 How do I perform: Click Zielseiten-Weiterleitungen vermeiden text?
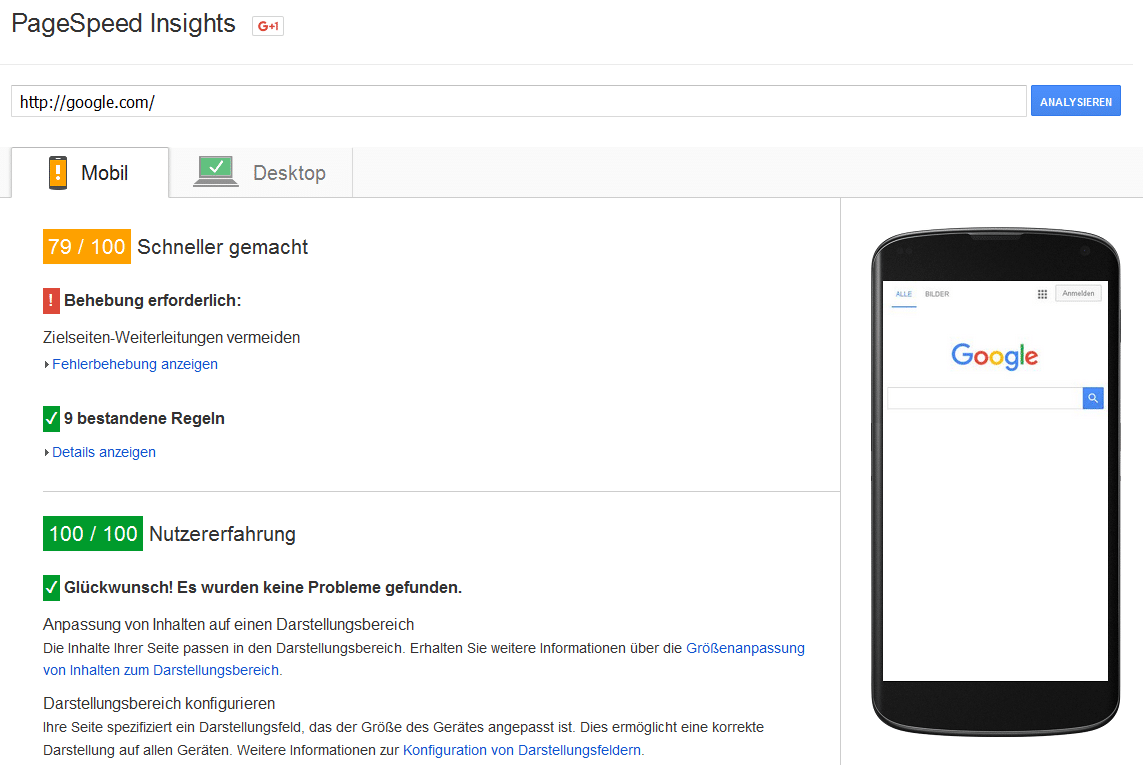pyautogui.click(x=171, y=338)
